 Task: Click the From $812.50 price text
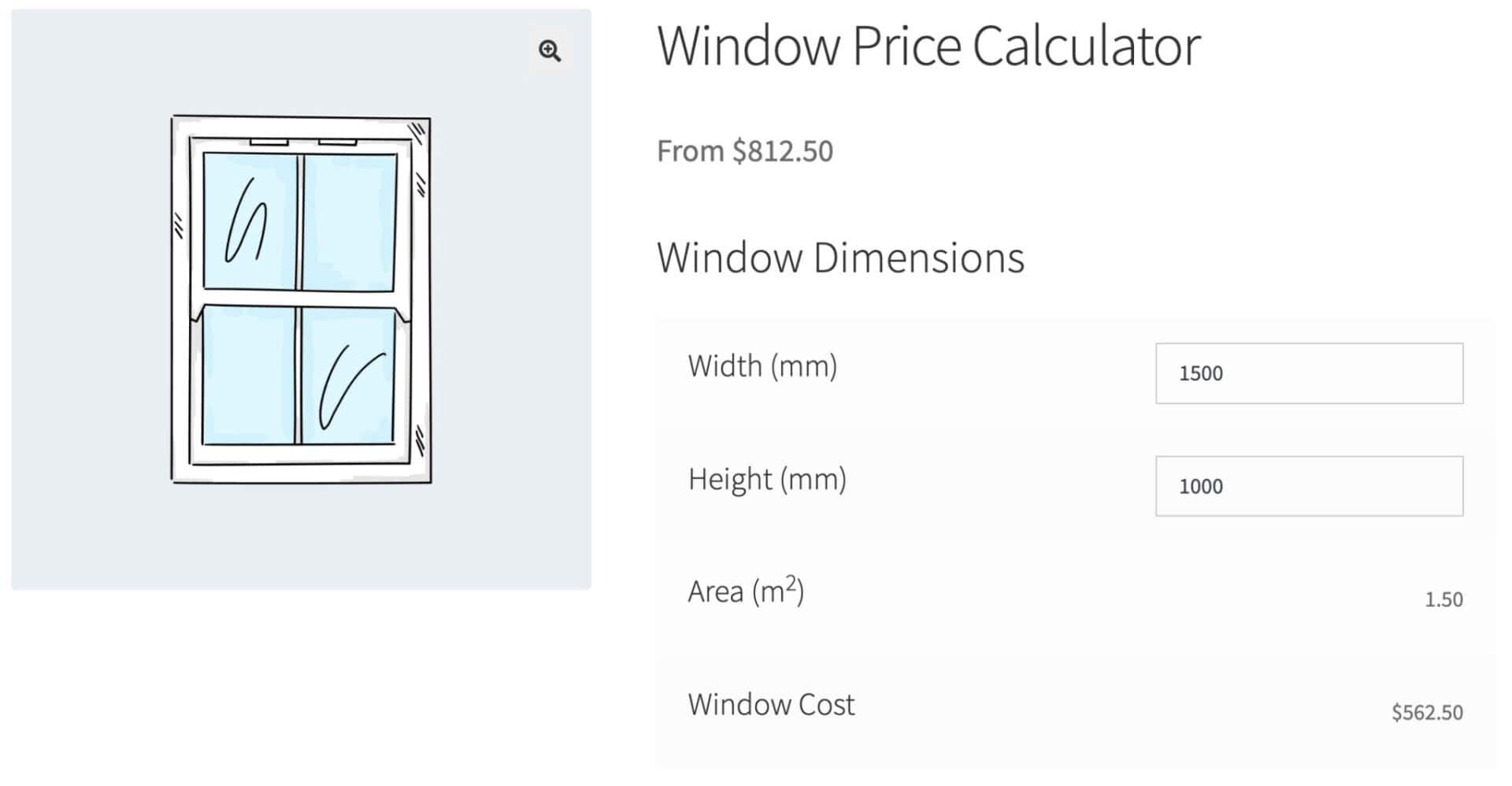[x=746, y=150]
